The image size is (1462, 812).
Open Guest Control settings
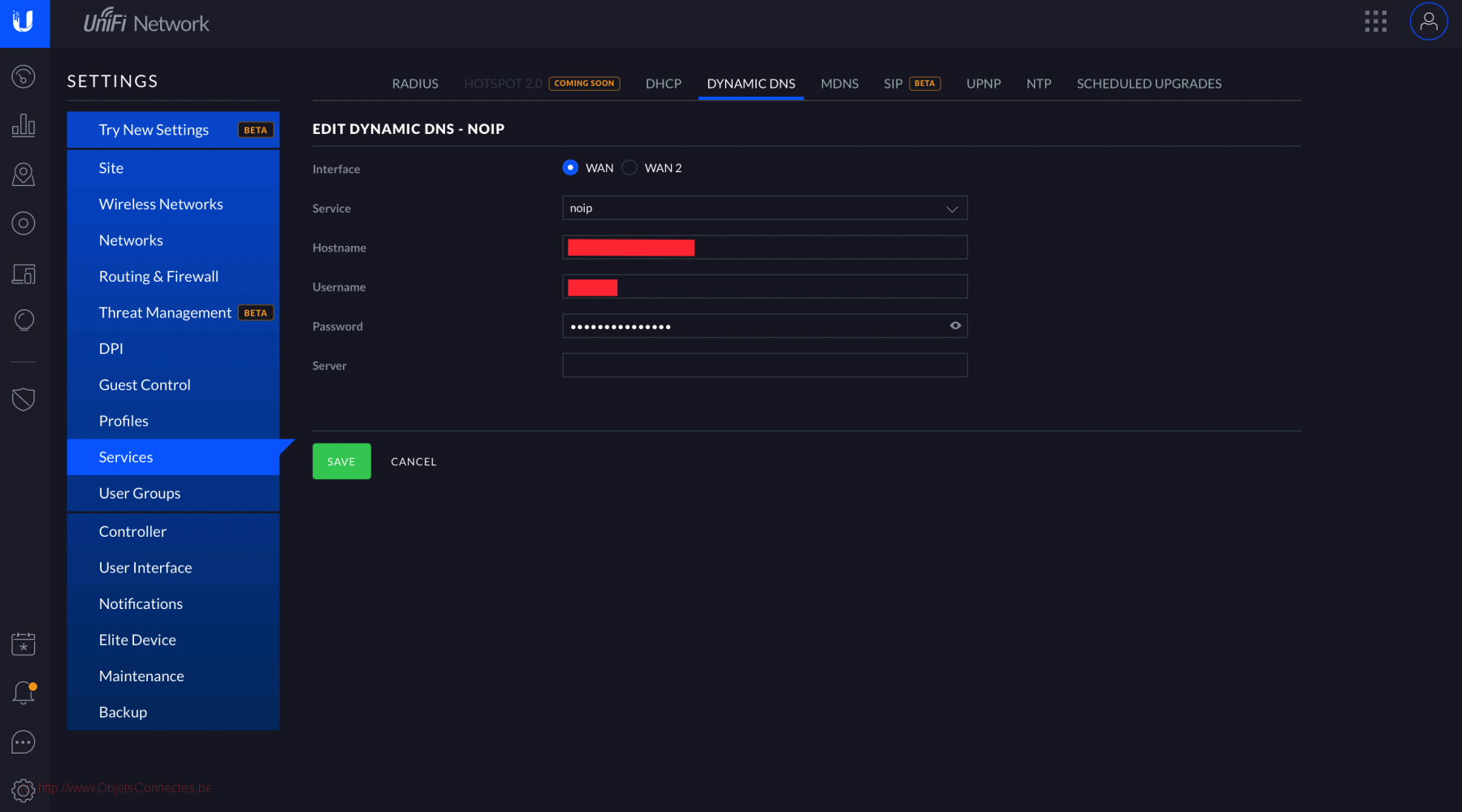click(173, 385)
